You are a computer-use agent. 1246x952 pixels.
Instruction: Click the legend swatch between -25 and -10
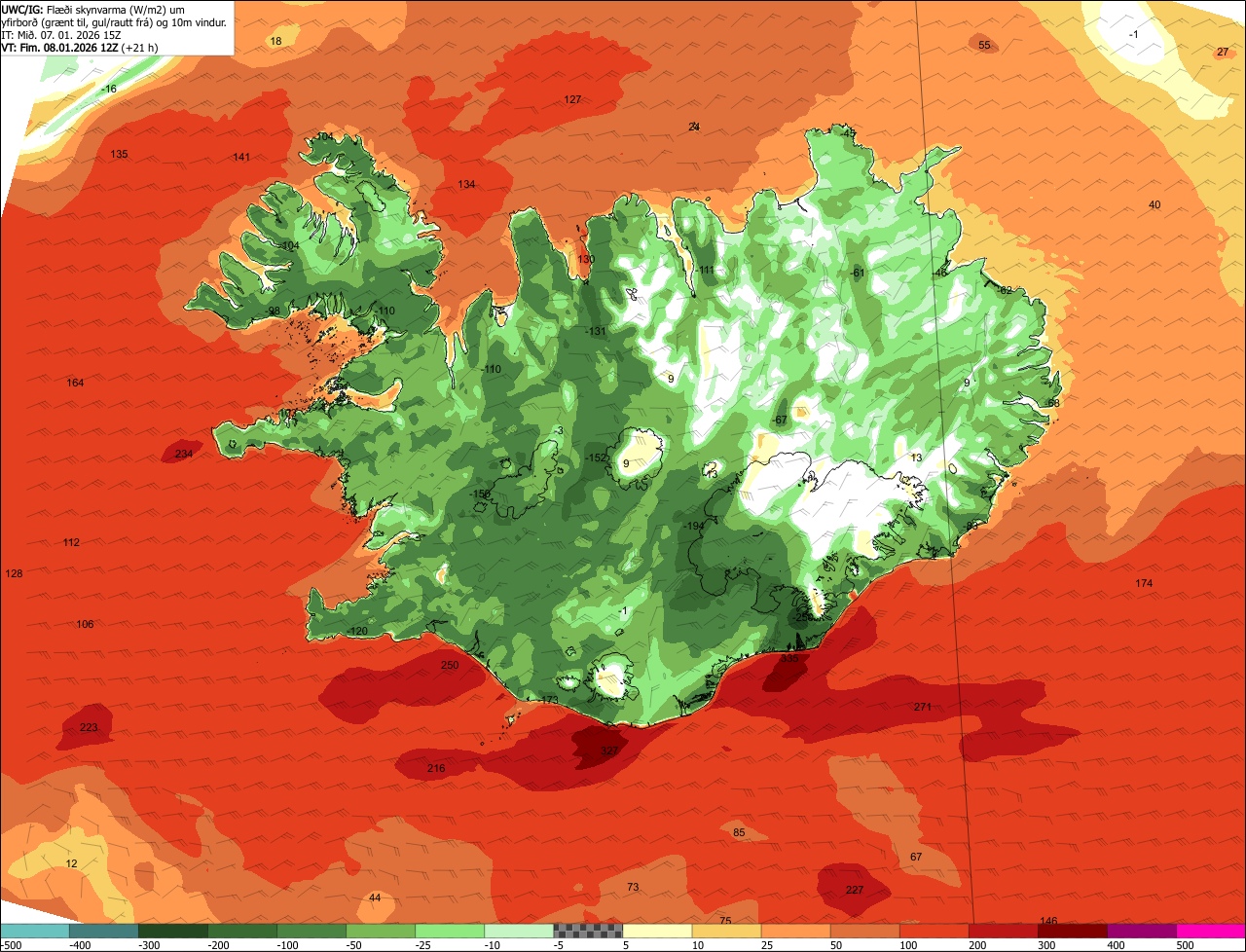(449, 931)
